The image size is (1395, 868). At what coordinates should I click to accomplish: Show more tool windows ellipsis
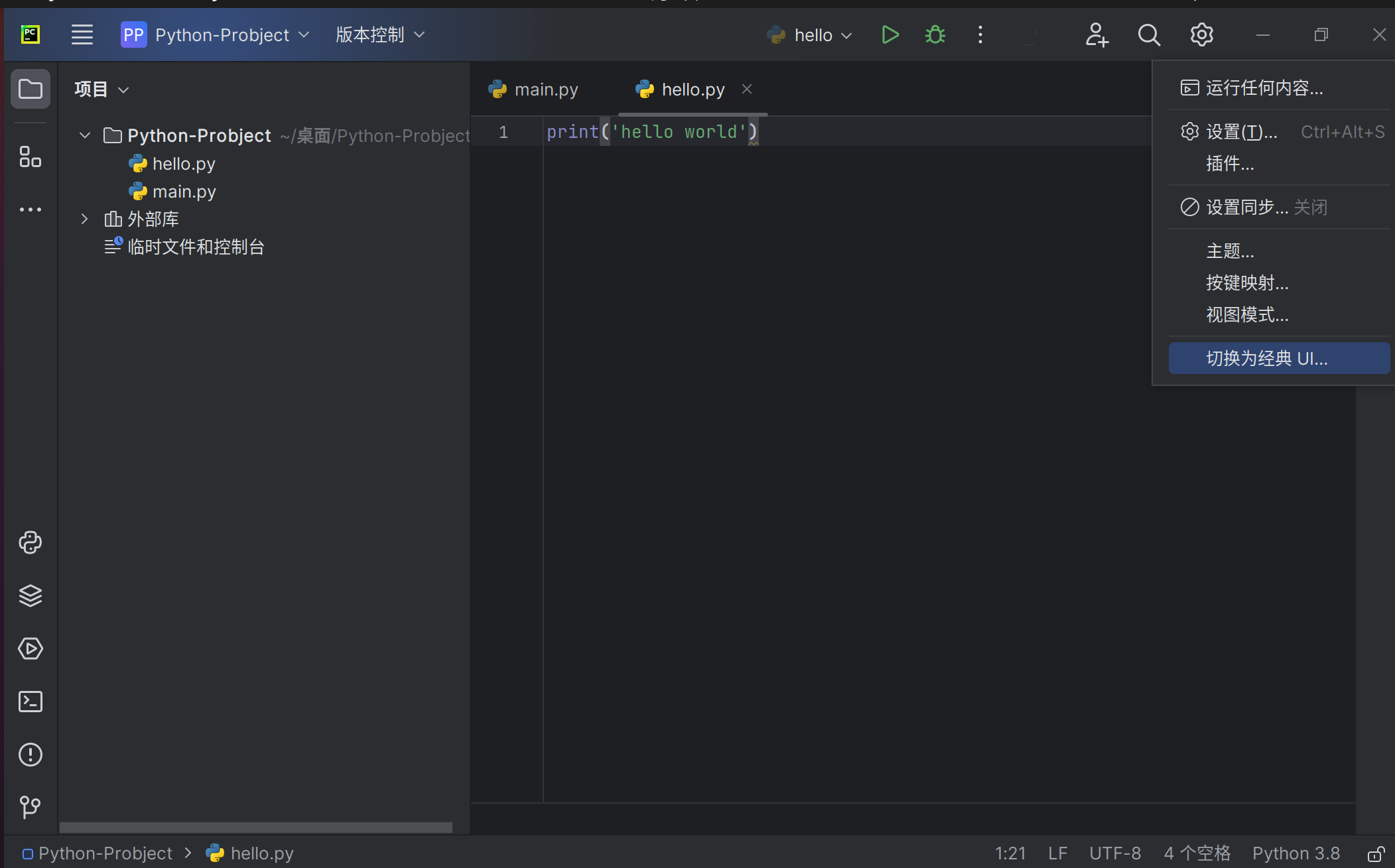coord(31,210)
